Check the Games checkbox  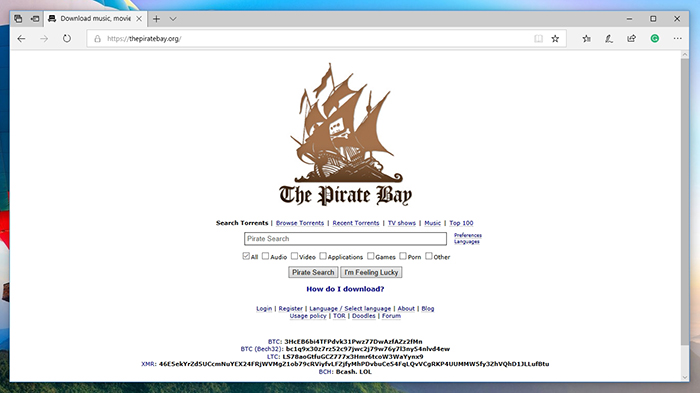coord(371,256)
